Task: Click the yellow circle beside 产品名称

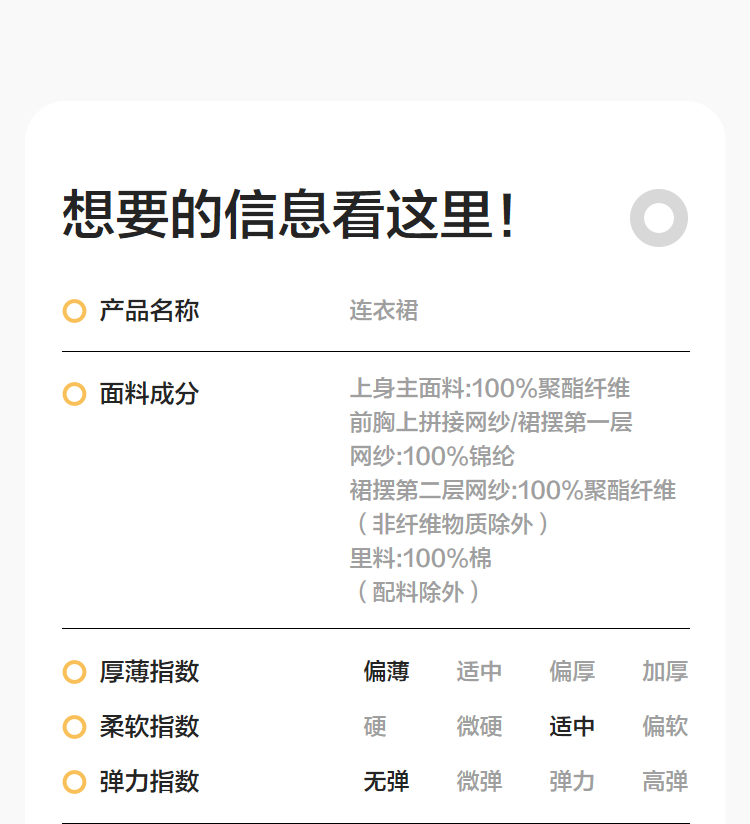Action: (x=74, y=311)
